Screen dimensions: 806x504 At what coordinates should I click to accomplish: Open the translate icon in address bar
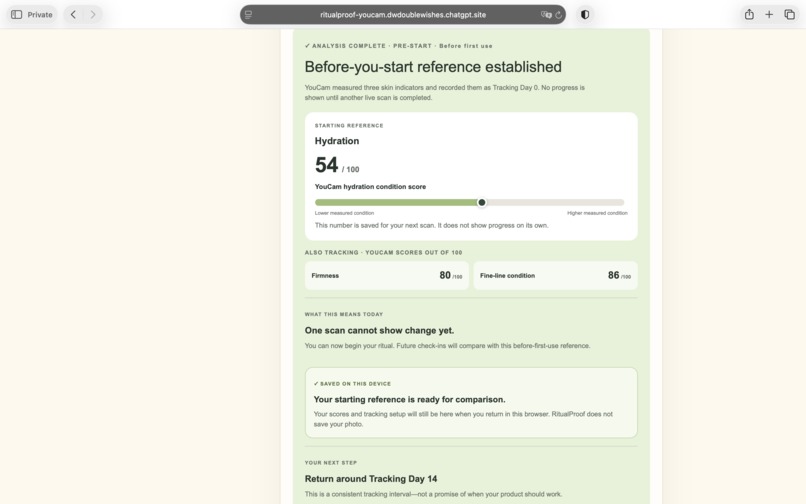[x=545, y=15]
